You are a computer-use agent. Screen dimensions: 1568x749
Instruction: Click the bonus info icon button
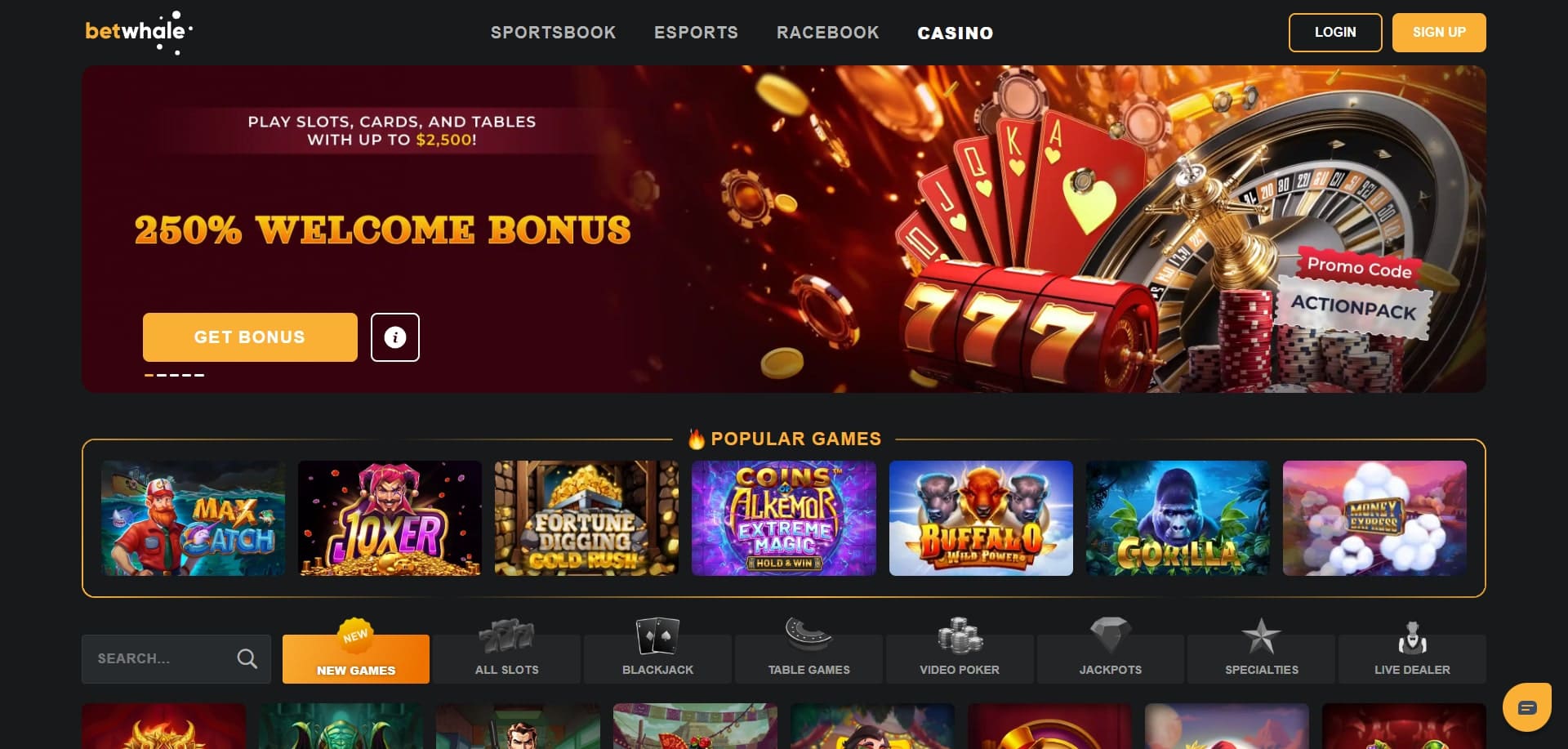pos(395,337)
